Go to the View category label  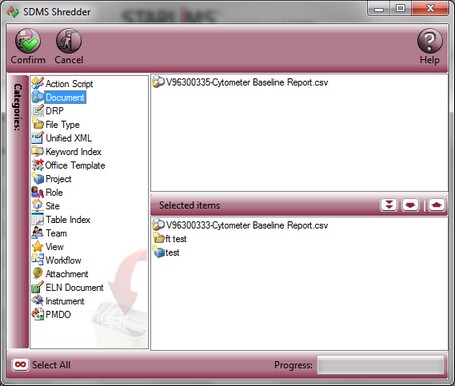pyautogui.click(x=54, y=247)
